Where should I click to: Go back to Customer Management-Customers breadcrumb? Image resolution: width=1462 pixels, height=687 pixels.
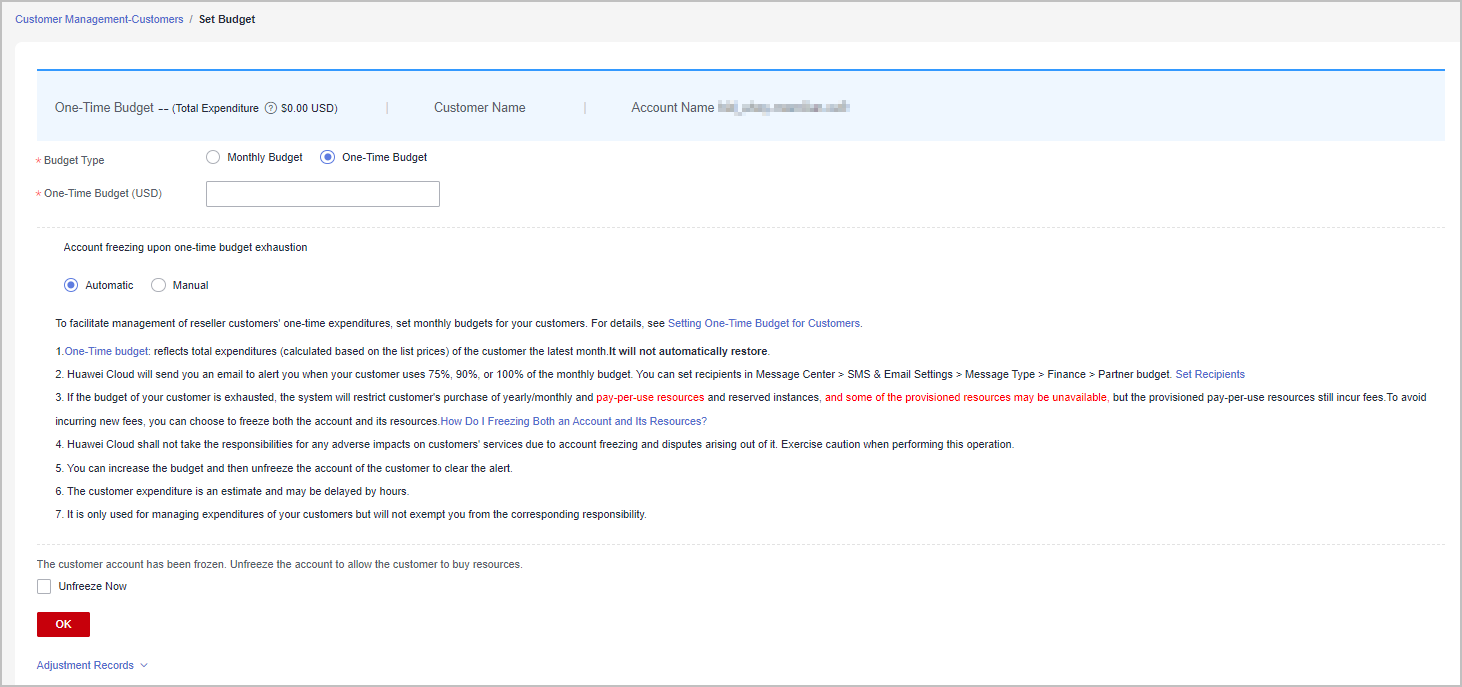(x=99, y=19)
